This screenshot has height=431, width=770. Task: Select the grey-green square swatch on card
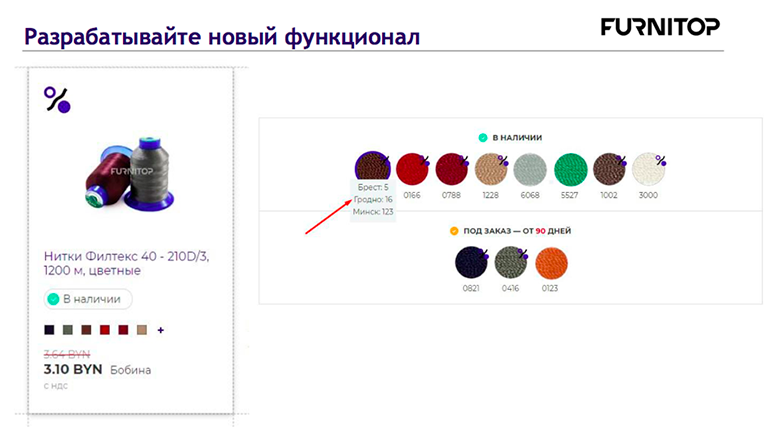click(68, 330)
